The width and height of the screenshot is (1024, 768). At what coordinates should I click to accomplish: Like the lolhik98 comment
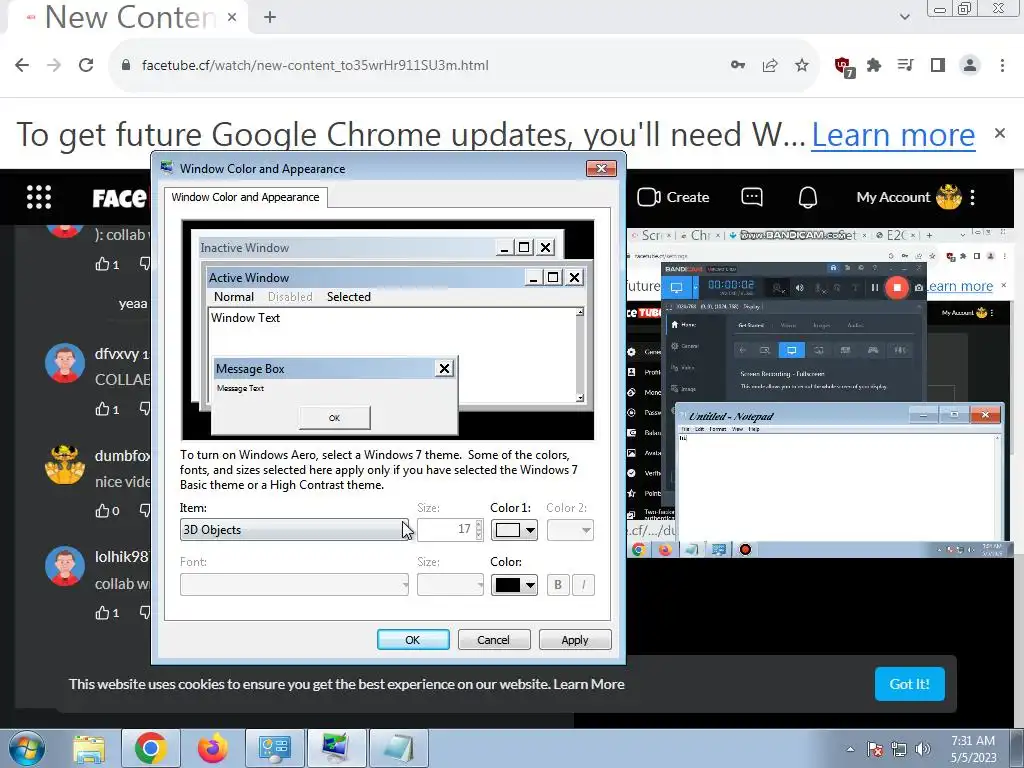pos(103,613)
